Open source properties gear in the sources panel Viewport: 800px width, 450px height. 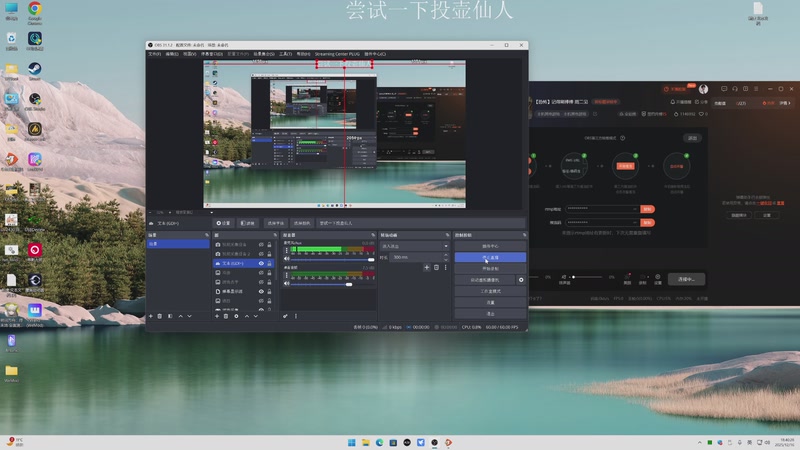point(236,316)
